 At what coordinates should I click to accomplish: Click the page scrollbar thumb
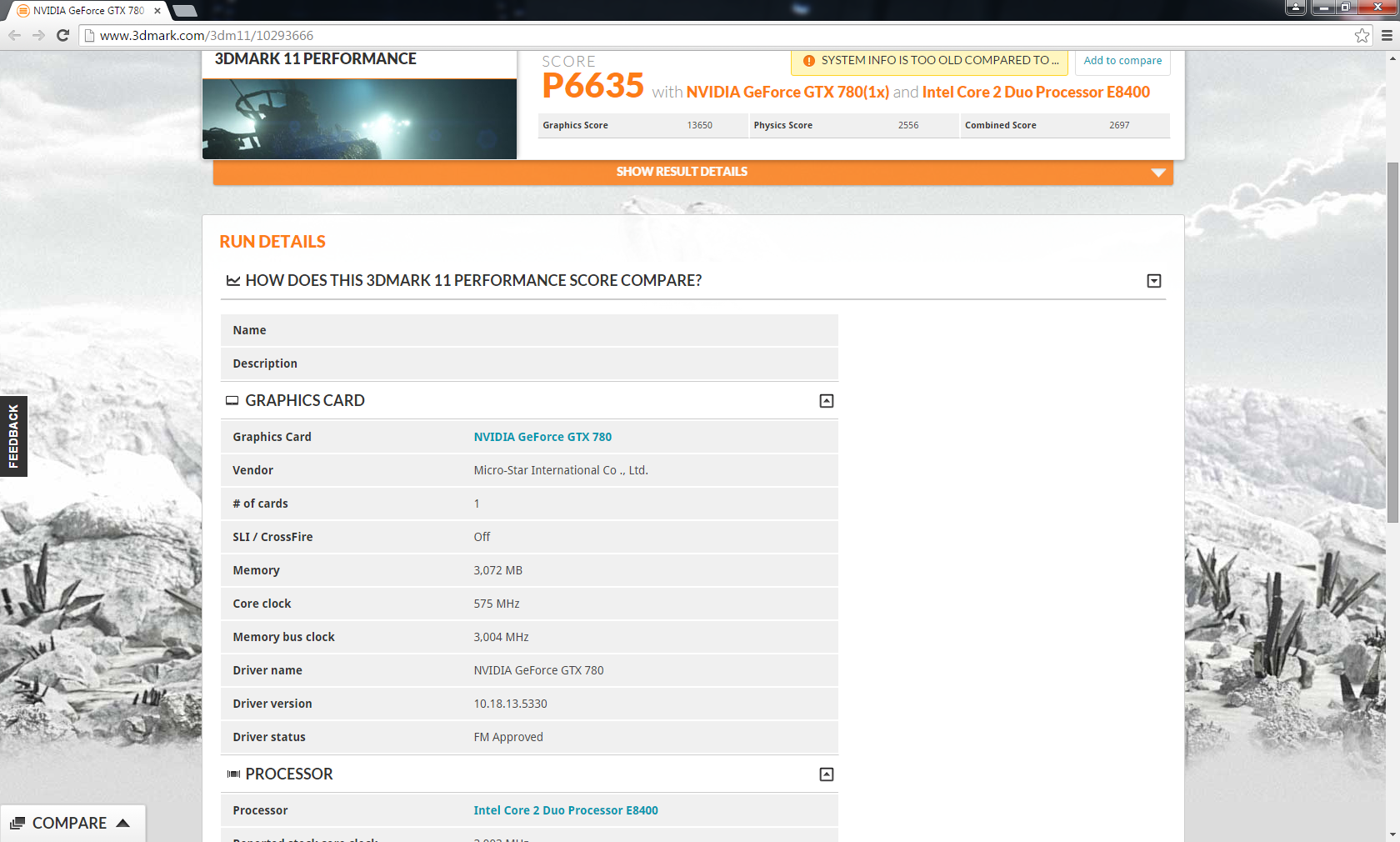[x=1392, y=342]
